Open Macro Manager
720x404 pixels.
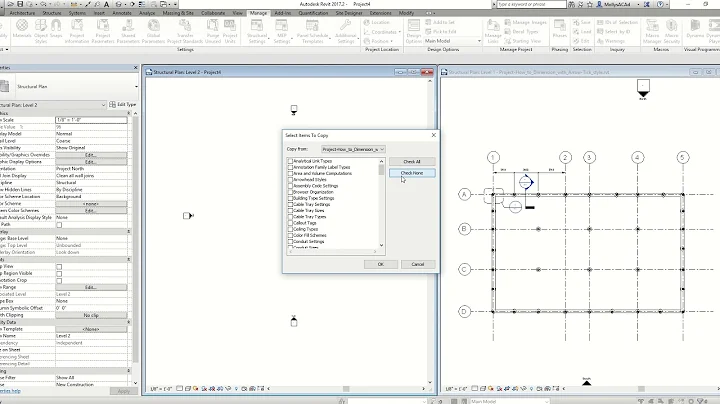(652, 30)
